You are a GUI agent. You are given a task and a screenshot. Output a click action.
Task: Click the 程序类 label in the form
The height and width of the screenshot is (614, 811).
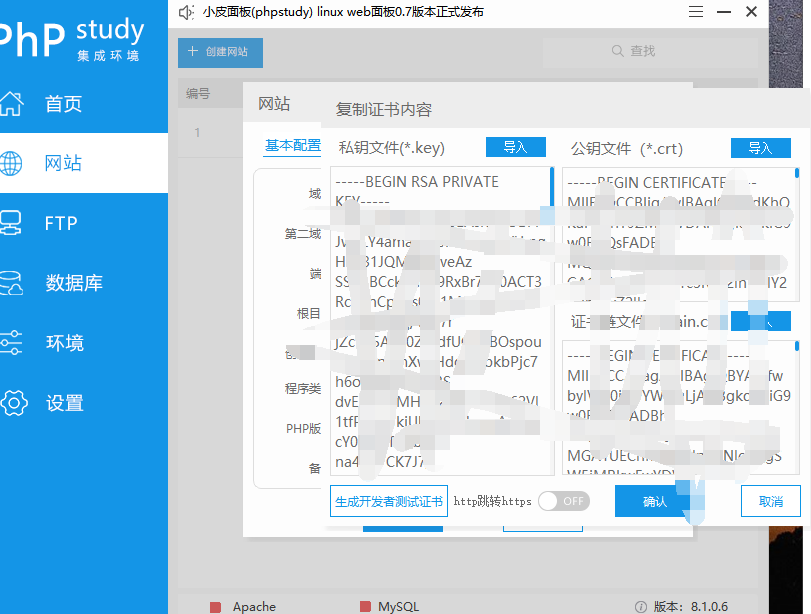303,388
